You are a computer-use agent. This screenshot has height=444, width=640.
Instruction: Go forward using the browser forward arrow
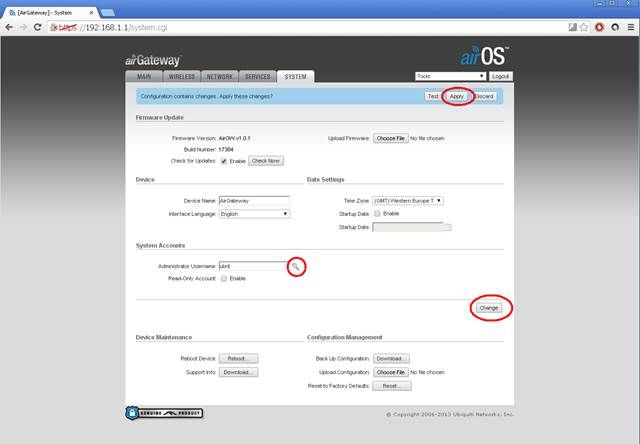23,27
